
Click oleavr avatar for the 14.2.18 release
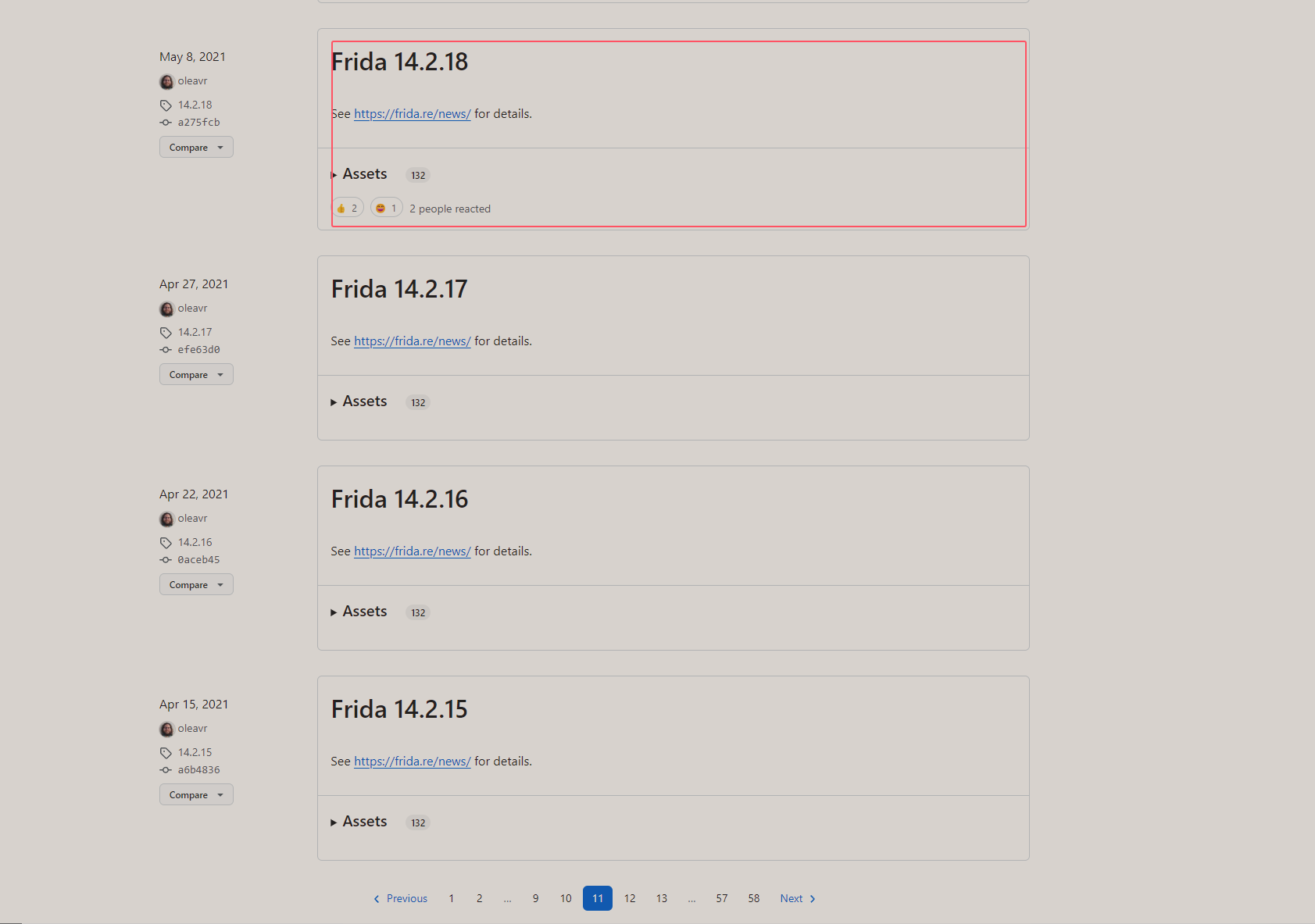click(x=166, y=81)
